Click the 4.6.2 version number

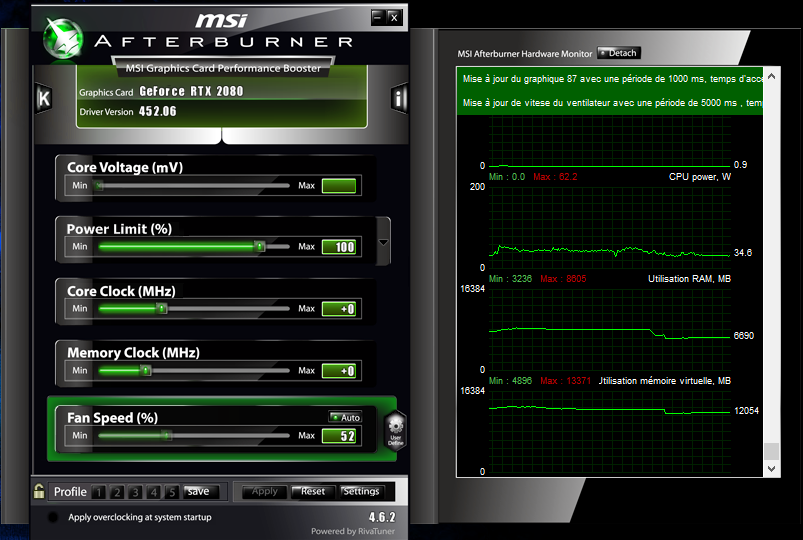click(x=382, y=517)
